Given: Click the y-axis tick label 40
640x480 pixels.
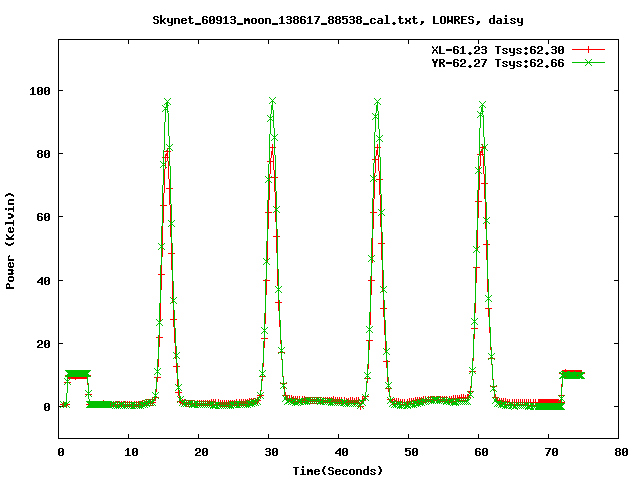Looking at the screenshot, I should pyautogui.click(x=43, y=281).
